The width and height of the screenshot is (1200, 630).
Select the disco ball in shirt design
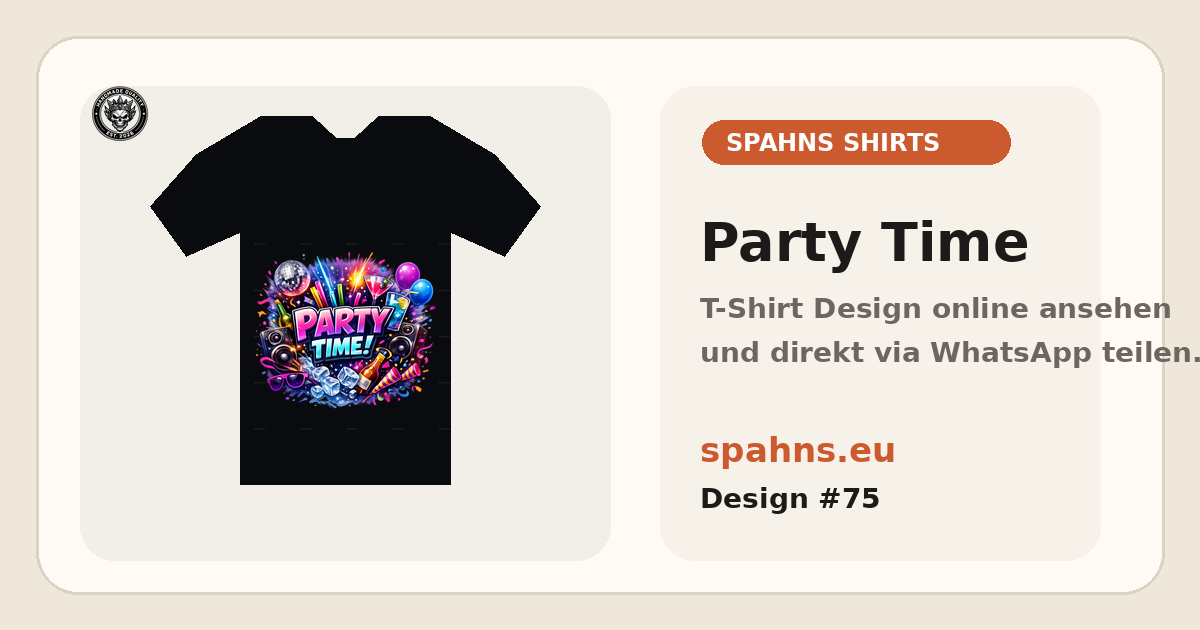(292, 278)
